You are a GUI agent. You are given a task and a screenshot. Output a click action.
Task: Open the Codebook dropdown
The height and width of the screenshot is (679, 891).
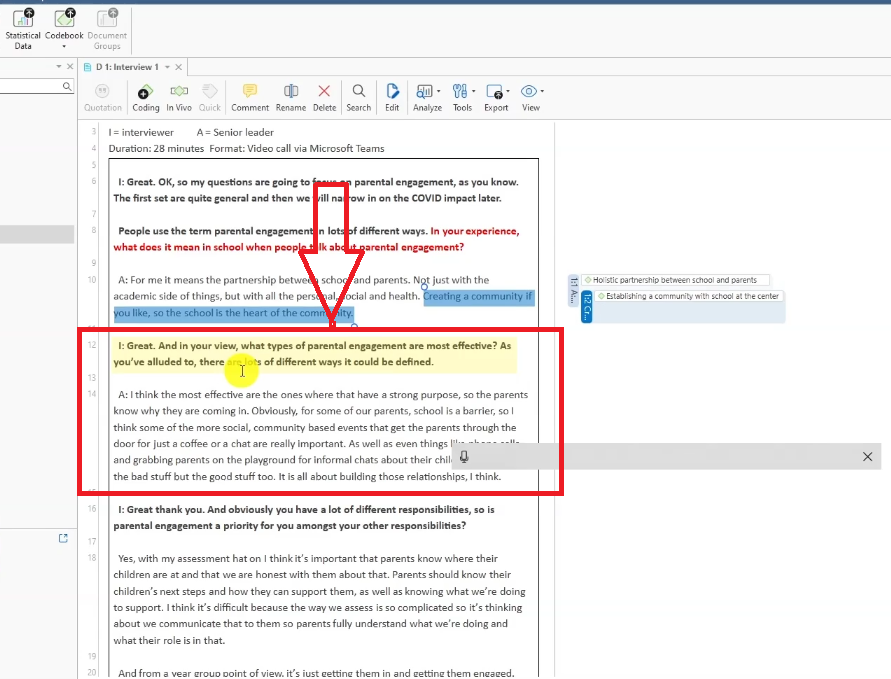click(64, 46)
